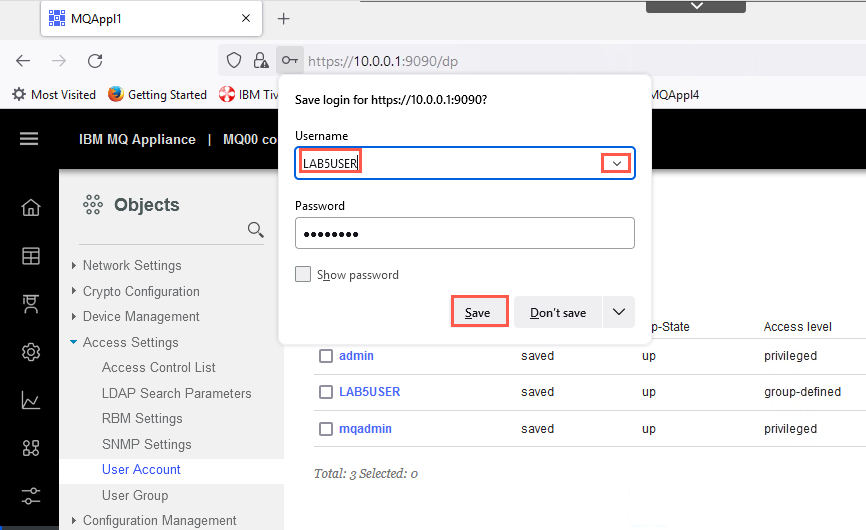Open the Getting Started bookmark

tap(157, 94)
